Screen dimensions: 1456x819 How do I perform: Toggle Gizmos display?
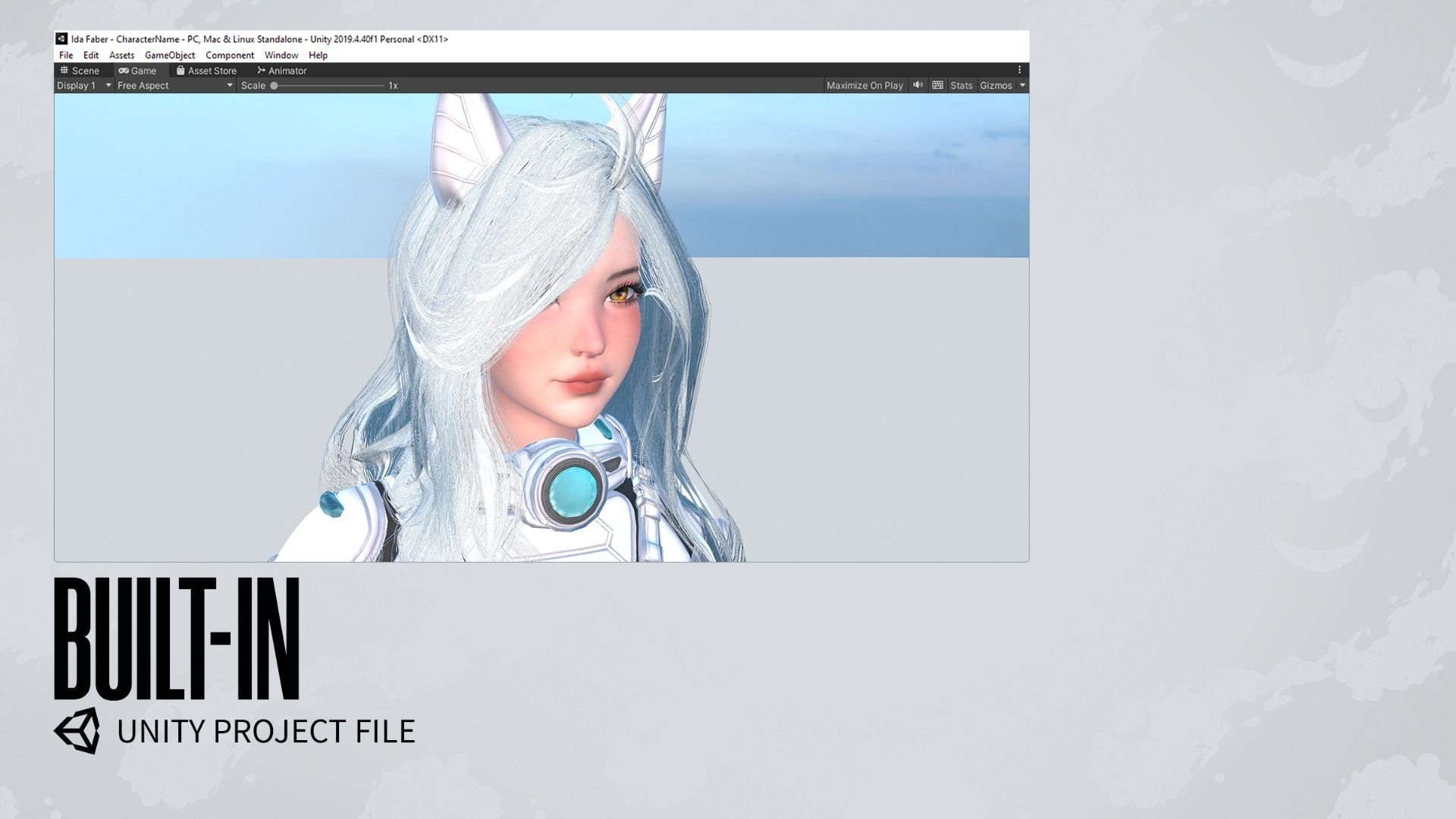click(995, 86)
